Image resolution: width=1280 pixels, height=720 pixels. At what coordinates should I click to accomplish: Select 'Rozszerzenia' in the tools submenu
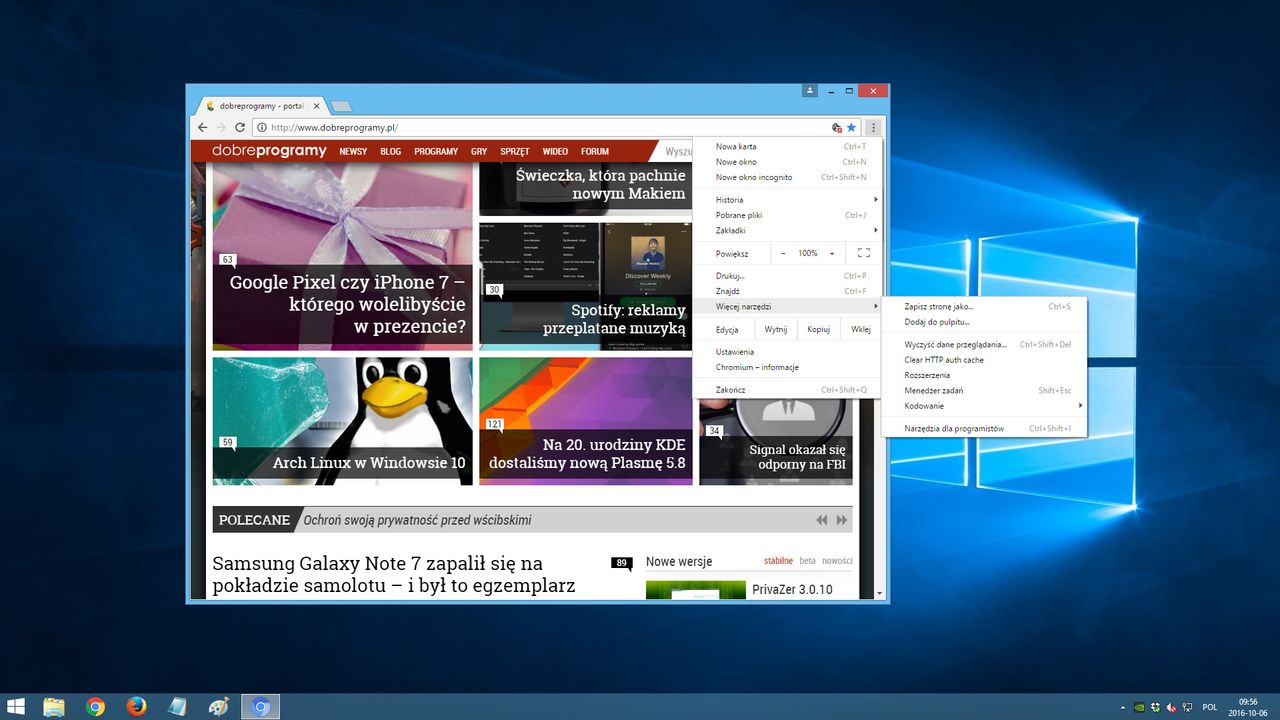[927, 375]
